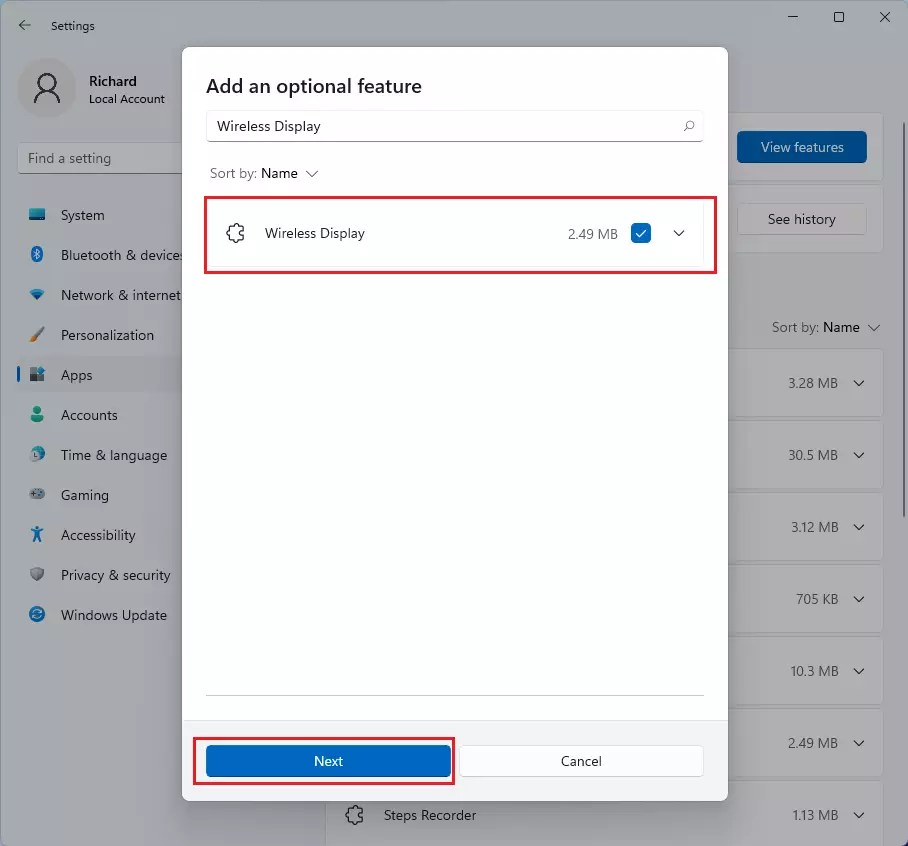
Task: Open Accounts from the navigation pane
Action: pos(89,415)
